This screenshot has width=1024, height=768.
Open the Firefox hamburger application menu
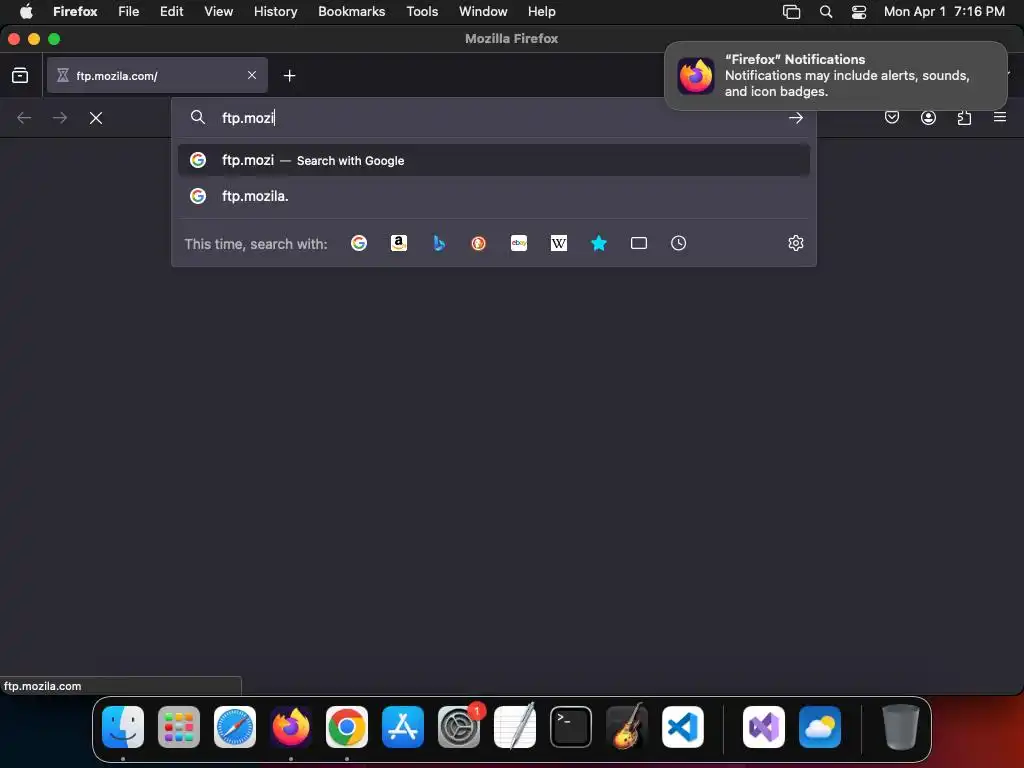click(x=1000, y=118)
